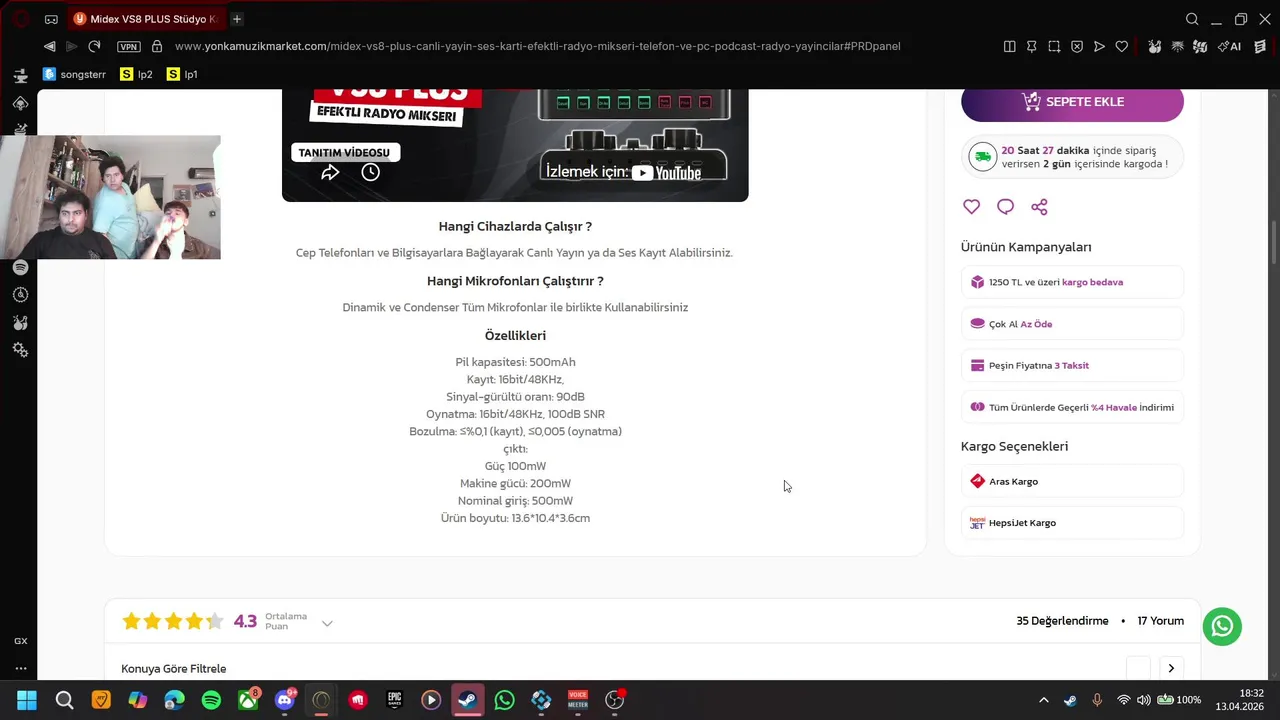
Task: Open GX Corner in sidebar
Action: coord(20,641)
